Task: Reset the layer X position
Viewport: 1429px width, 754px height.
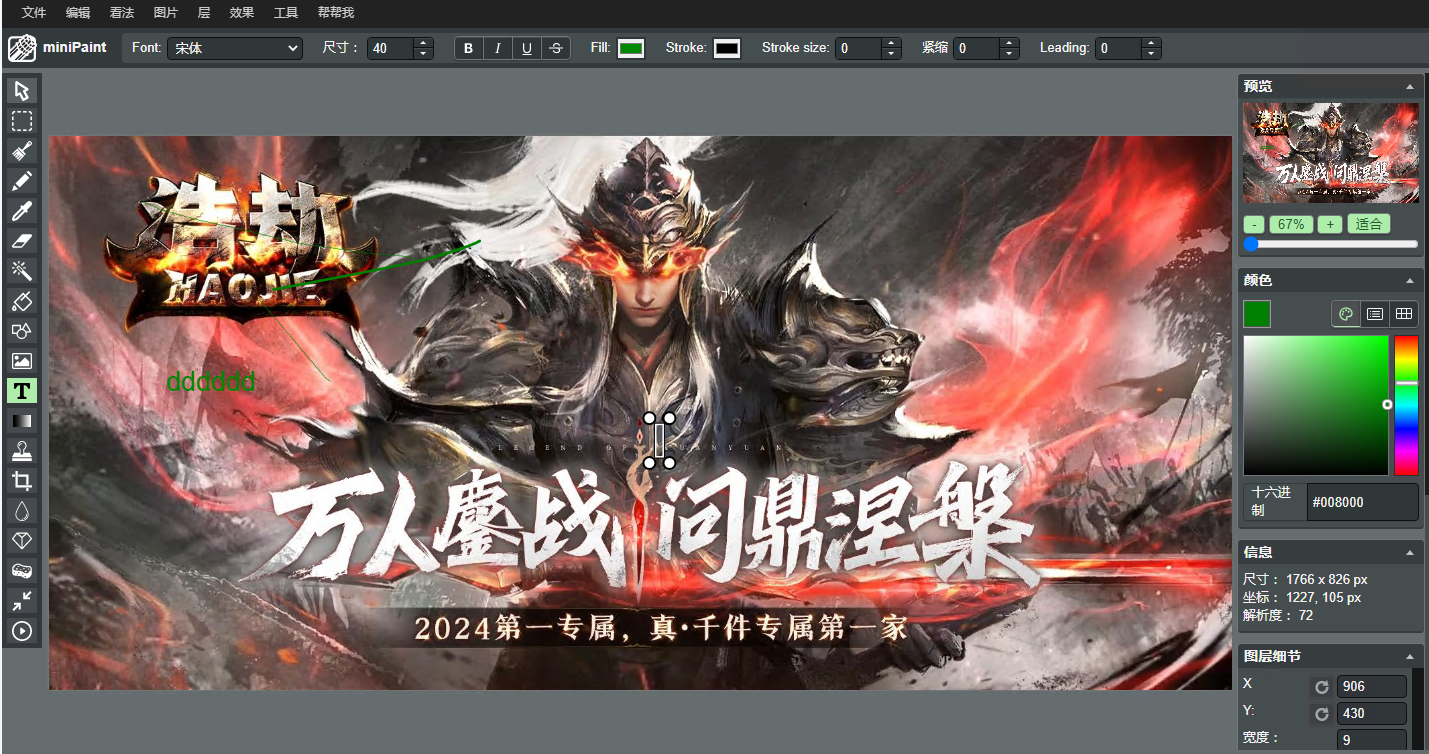Action: click(x=1321, y=687)
